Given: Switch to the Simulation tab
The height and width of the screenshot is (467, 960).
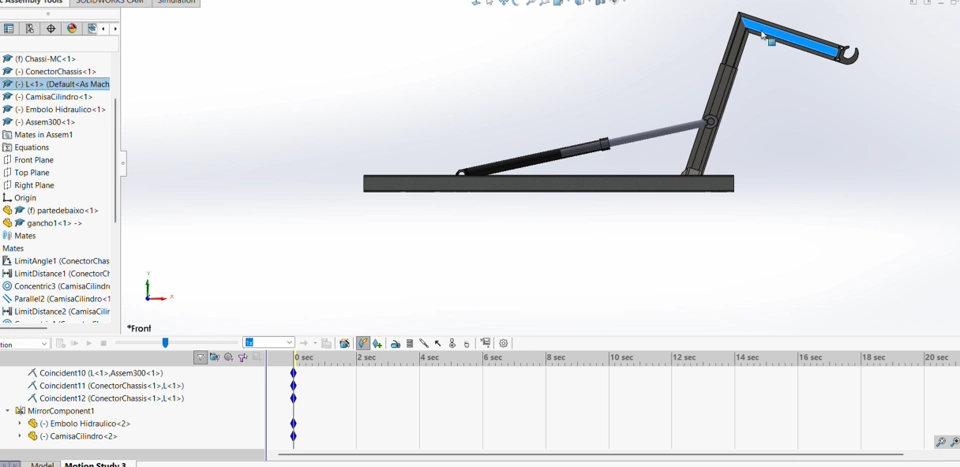Looking at the screenshot, I should 176,2.
